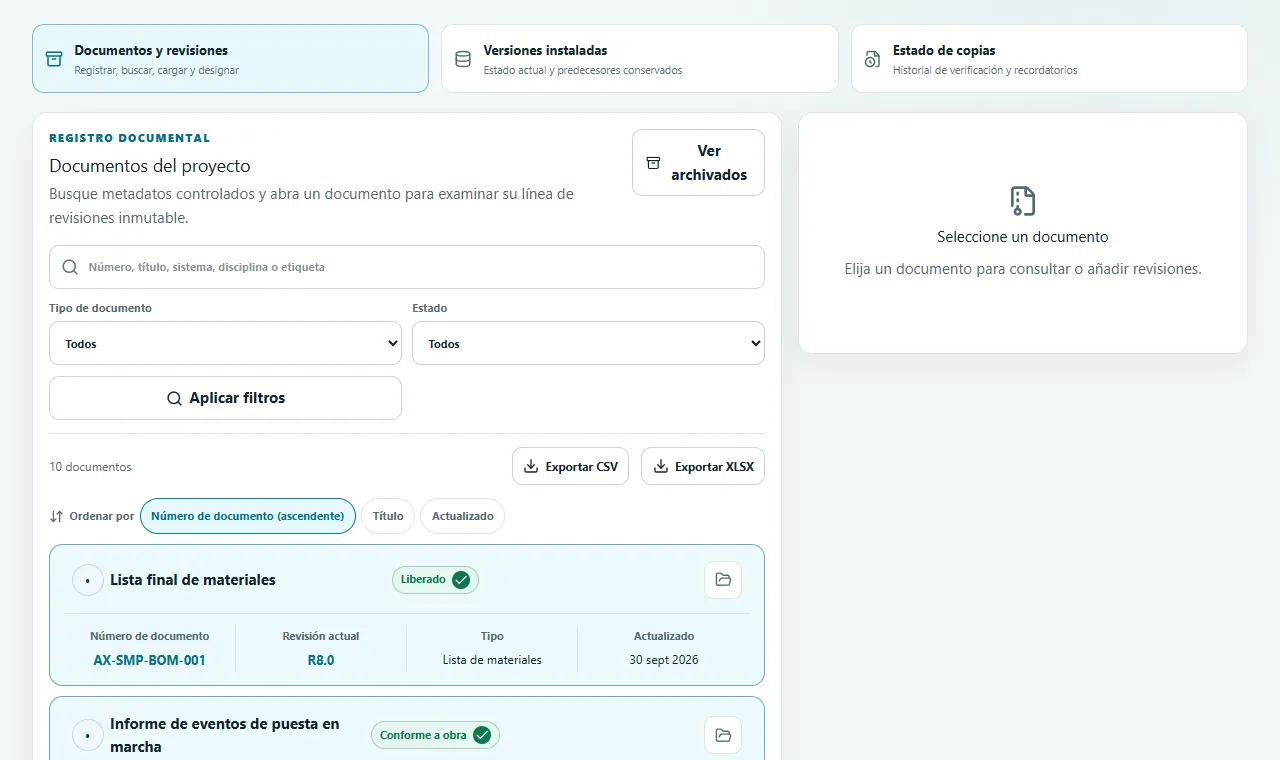Viewport: 1280px width, 760px height.
Task: Click the dot icon beside Lista final de materiales
Action: (x=88, y=580)
